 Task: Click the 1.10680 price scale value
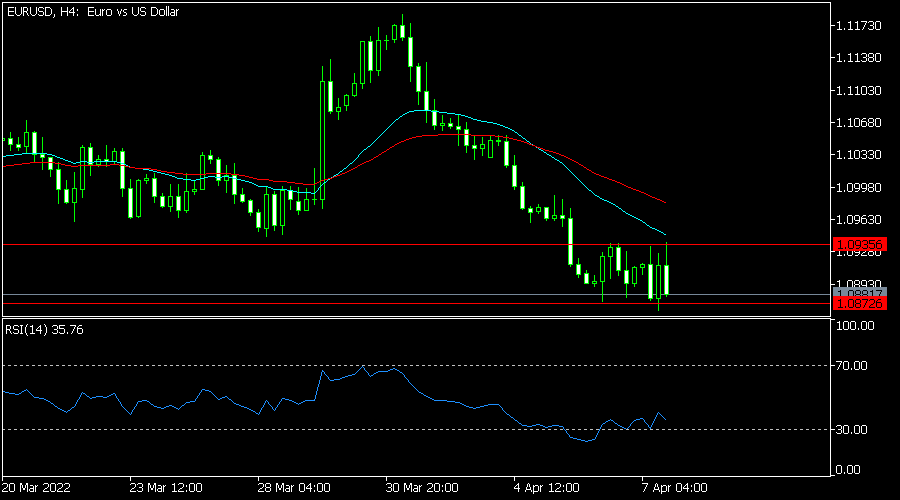859,123
